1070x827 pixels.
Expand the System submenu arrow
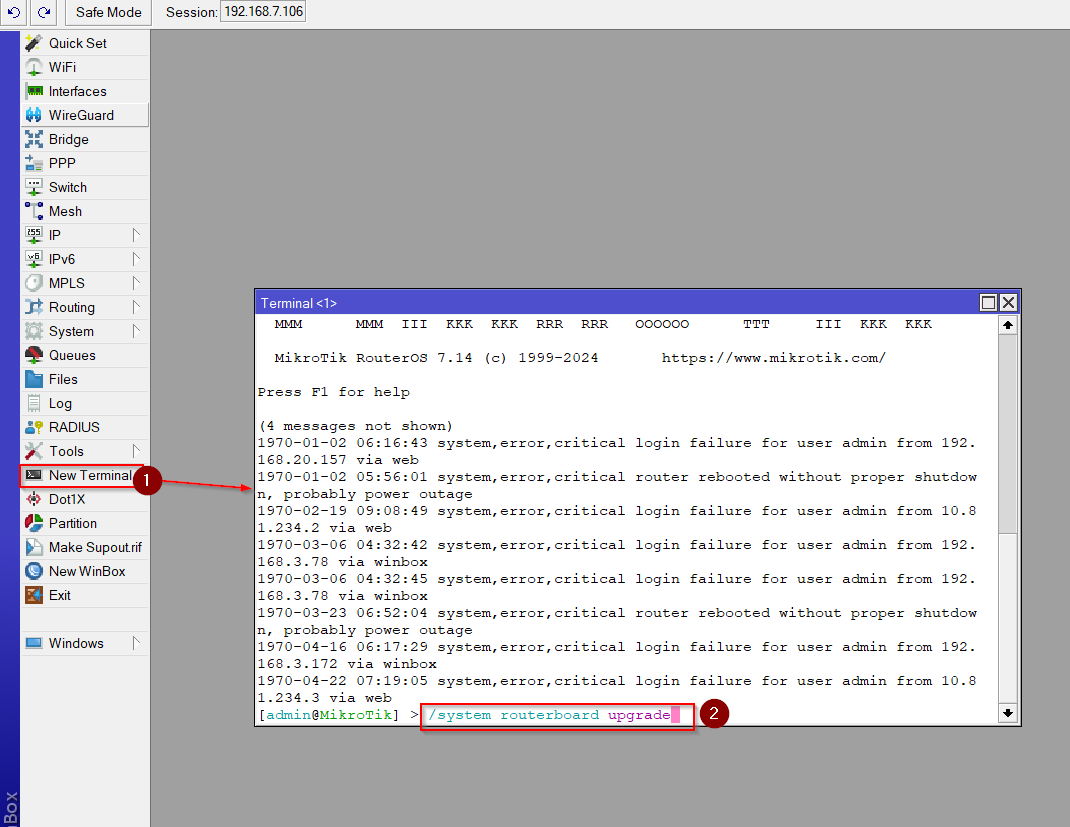point(136,332)
